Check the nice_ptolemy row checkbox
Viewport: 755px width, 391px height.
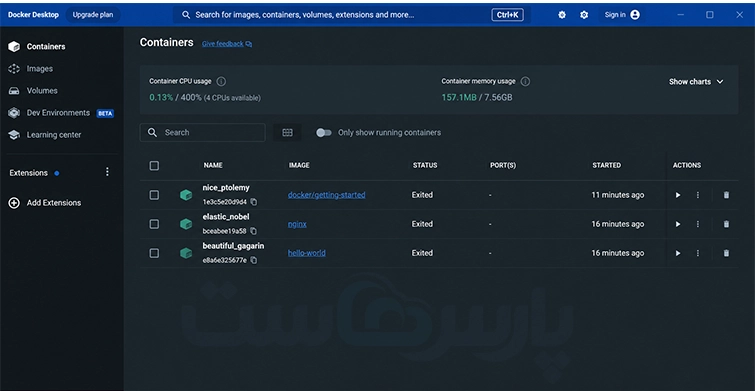[x=154, y=195]
